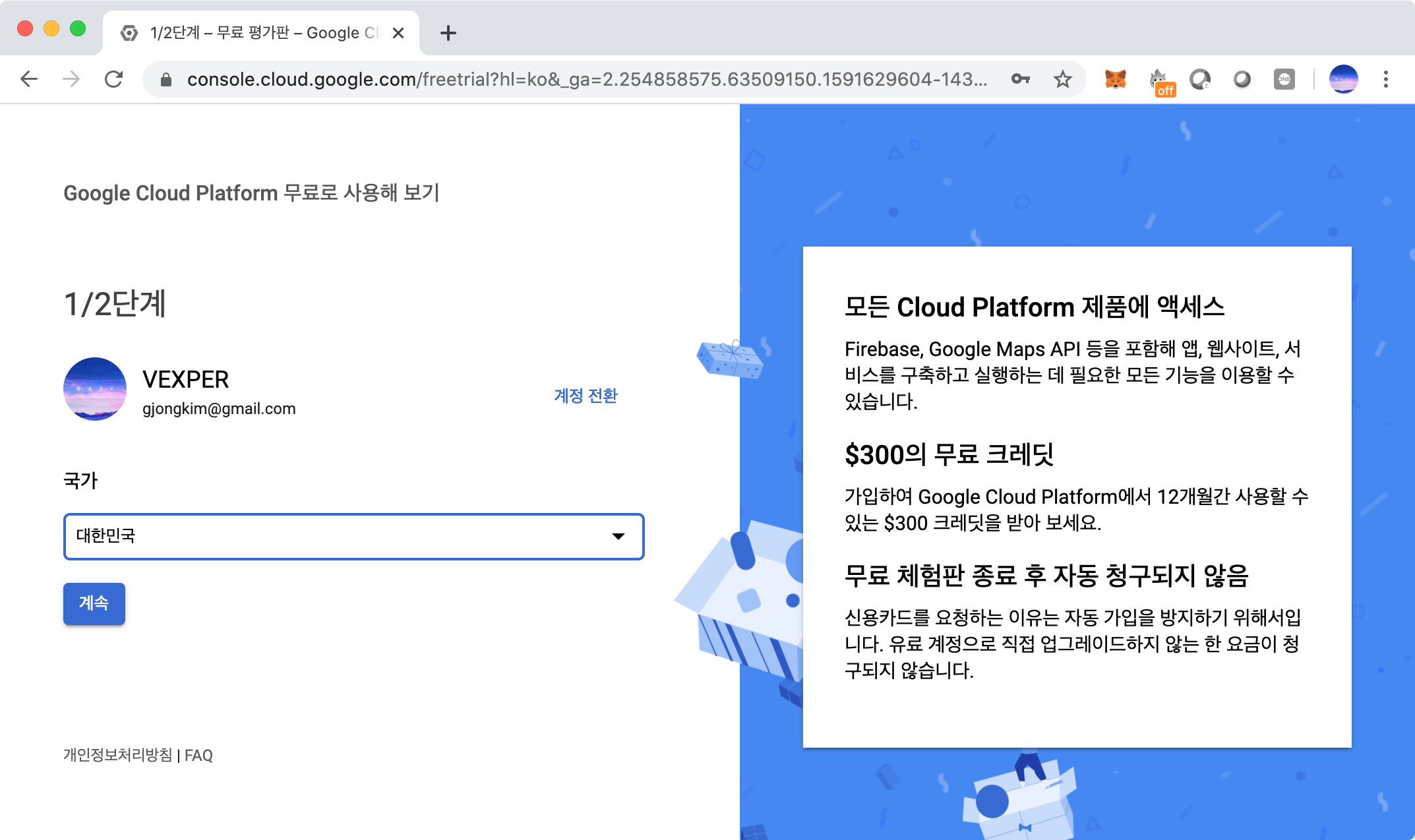The height and width of the screenshot is (840, 1415).
Task: Click the password key icon
Action: (x=1020, y=80)
